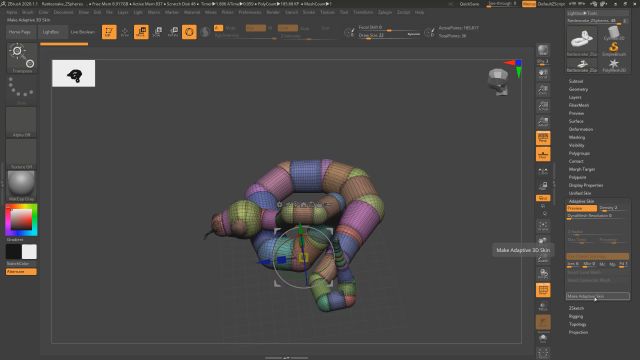Open the Preferences menu
This screenshot has width=640, height=360.
[x=250, y=12]
